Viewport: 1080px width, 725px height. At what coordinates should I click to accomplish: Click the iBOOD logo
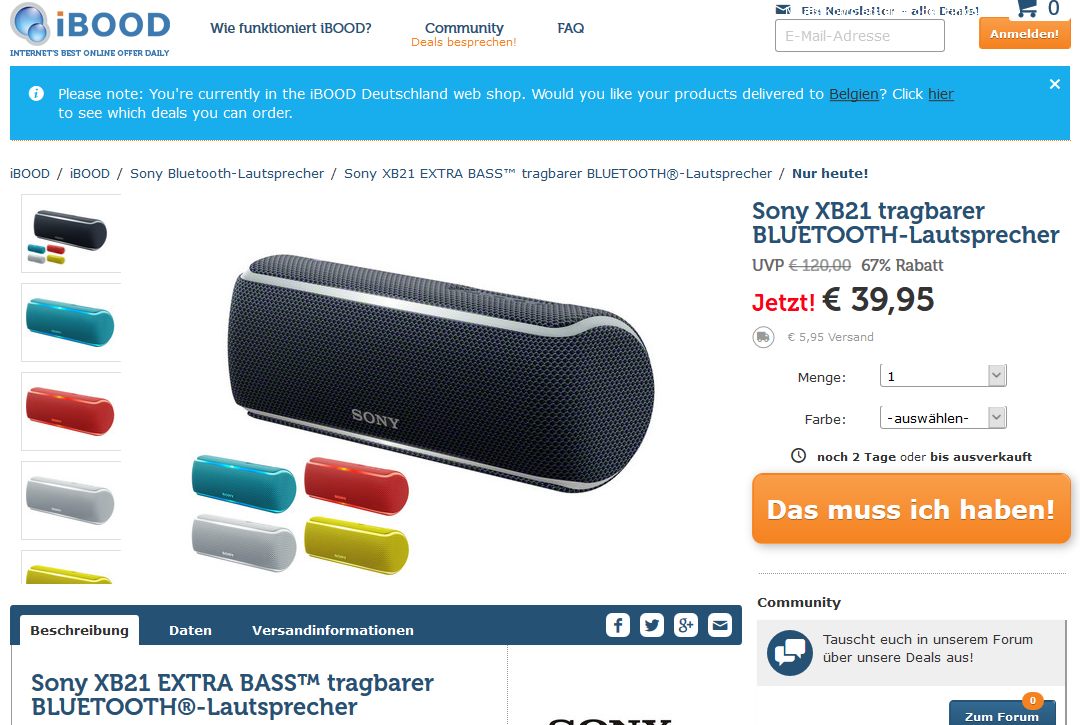point(90,29)
